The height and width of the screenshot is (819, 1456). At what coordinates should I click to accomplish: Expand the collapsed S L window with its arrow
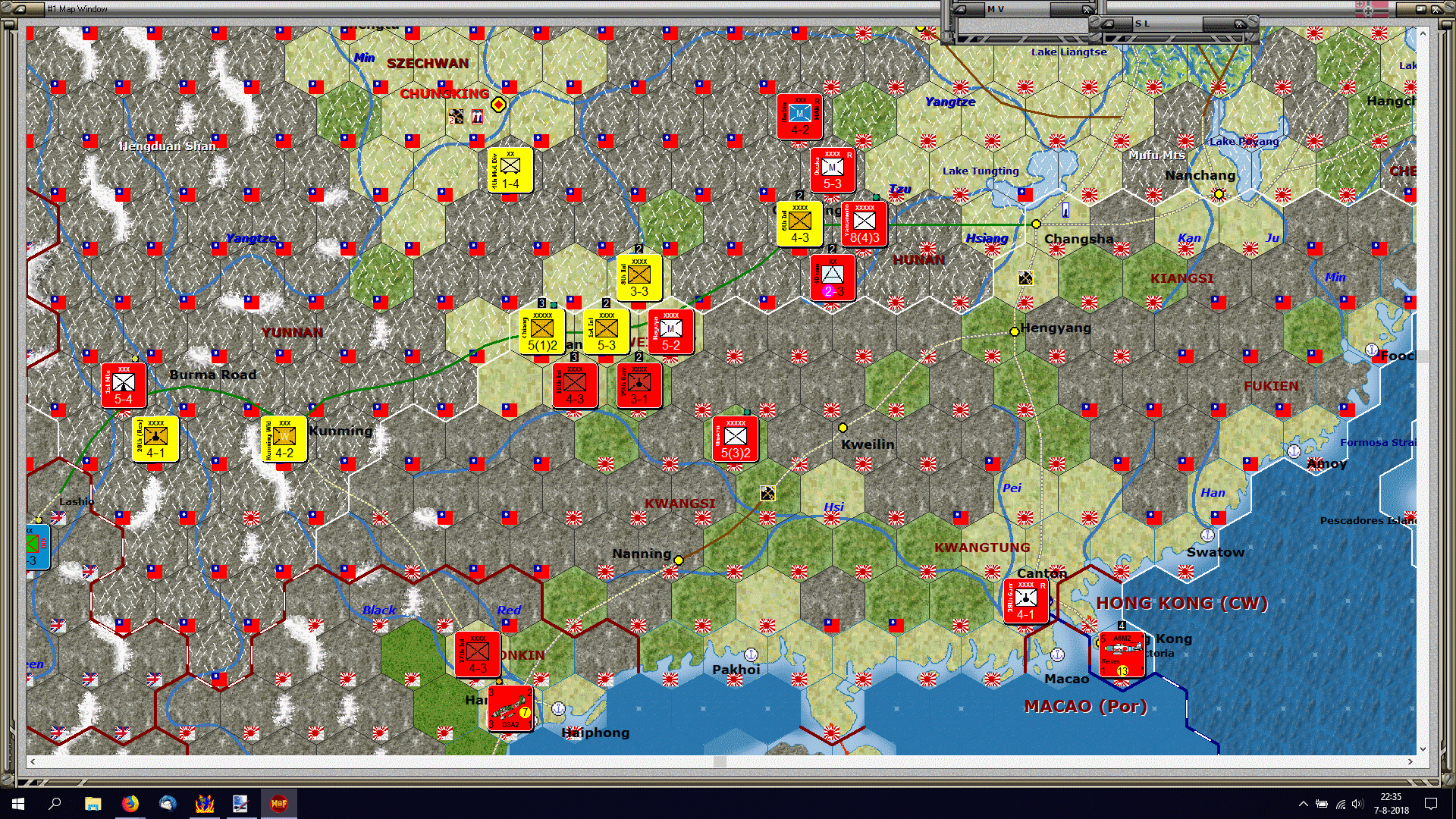click(1109, 24)
